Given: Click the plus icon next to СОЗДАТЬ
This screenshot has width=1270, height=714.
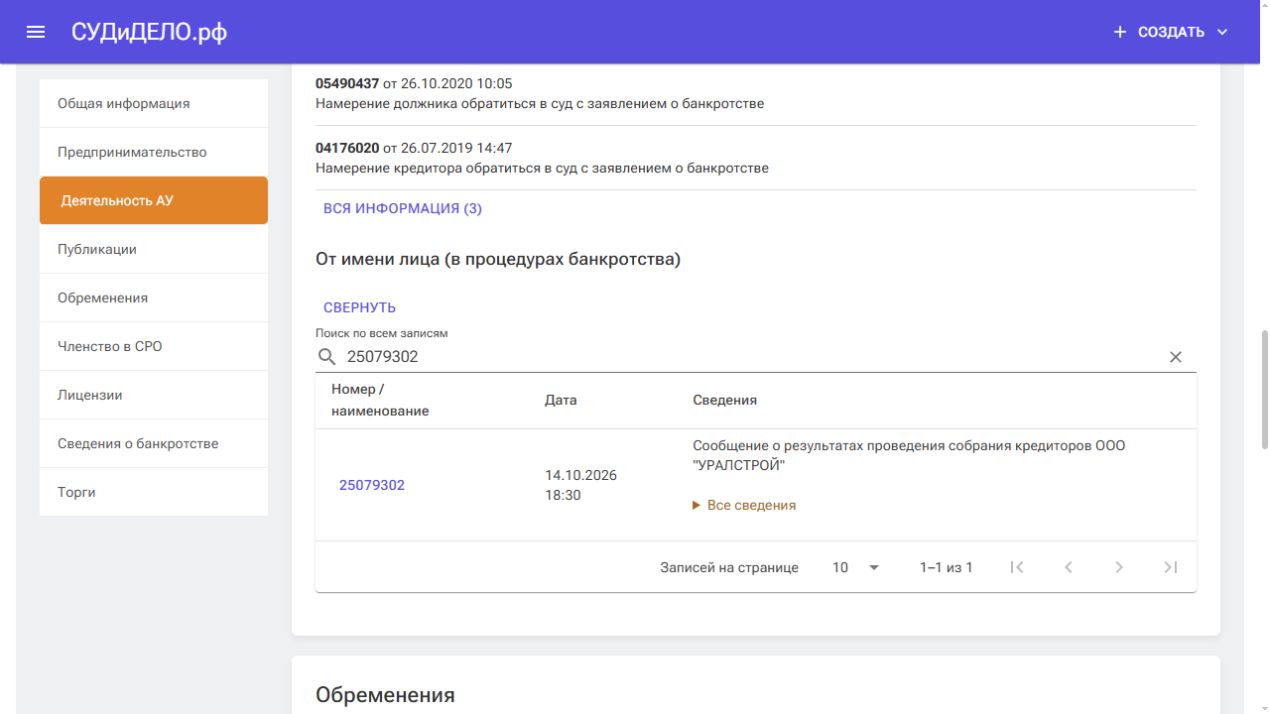Looking at the screenshot, I should pos(1120,33).
